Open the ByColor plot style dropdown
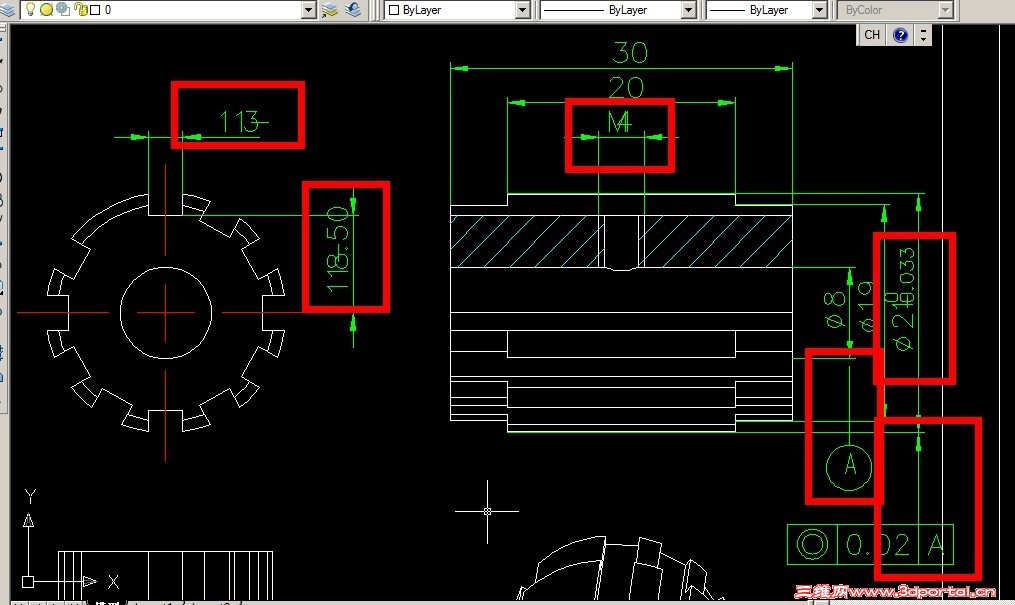 coord(946,10)
